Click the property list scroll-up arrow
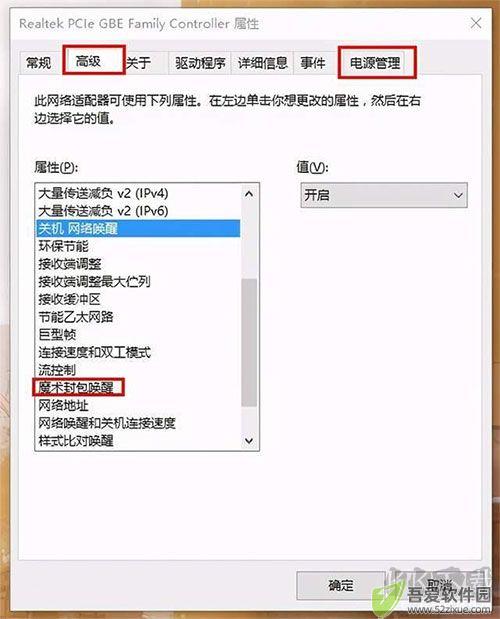Image resolution: width=500 pixels, height=619 pixels. click(x=249, y=194)
